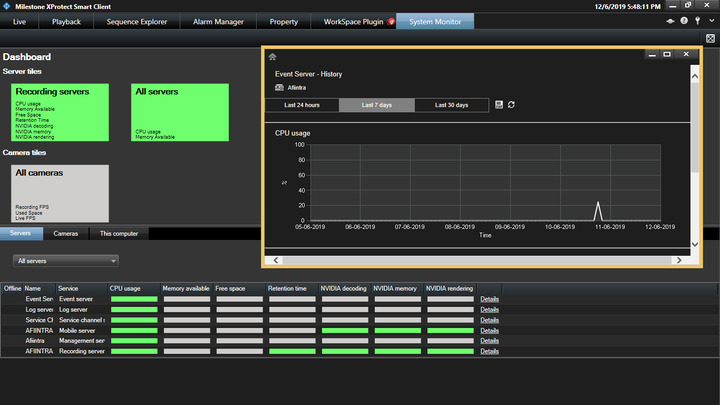Open the Details link for the Log server

(x=489, y=311)
